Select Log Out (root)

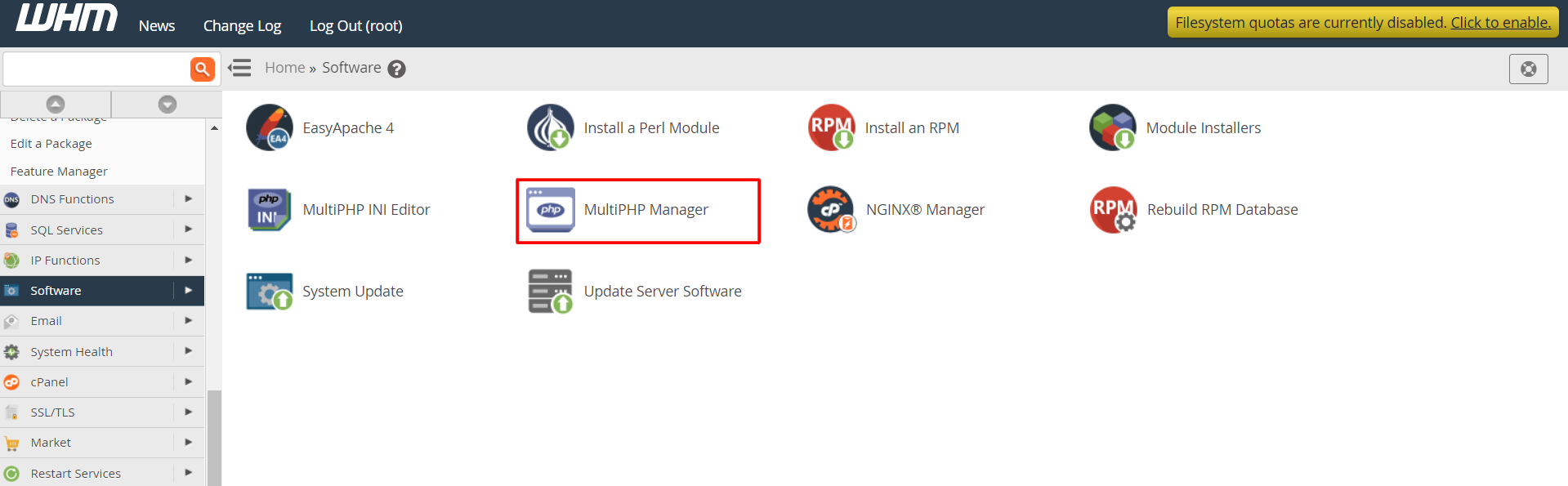(x=356, y=26)
